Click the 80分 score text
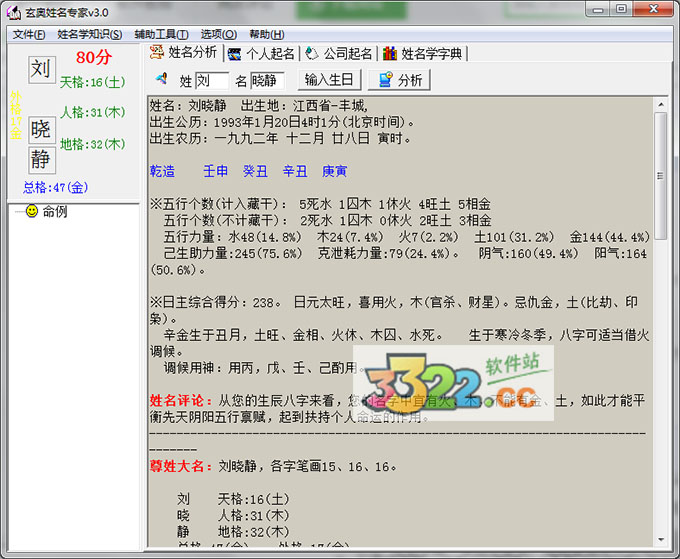Image resolution: width=680 pixels, height=559 pixels. (94, 57)
